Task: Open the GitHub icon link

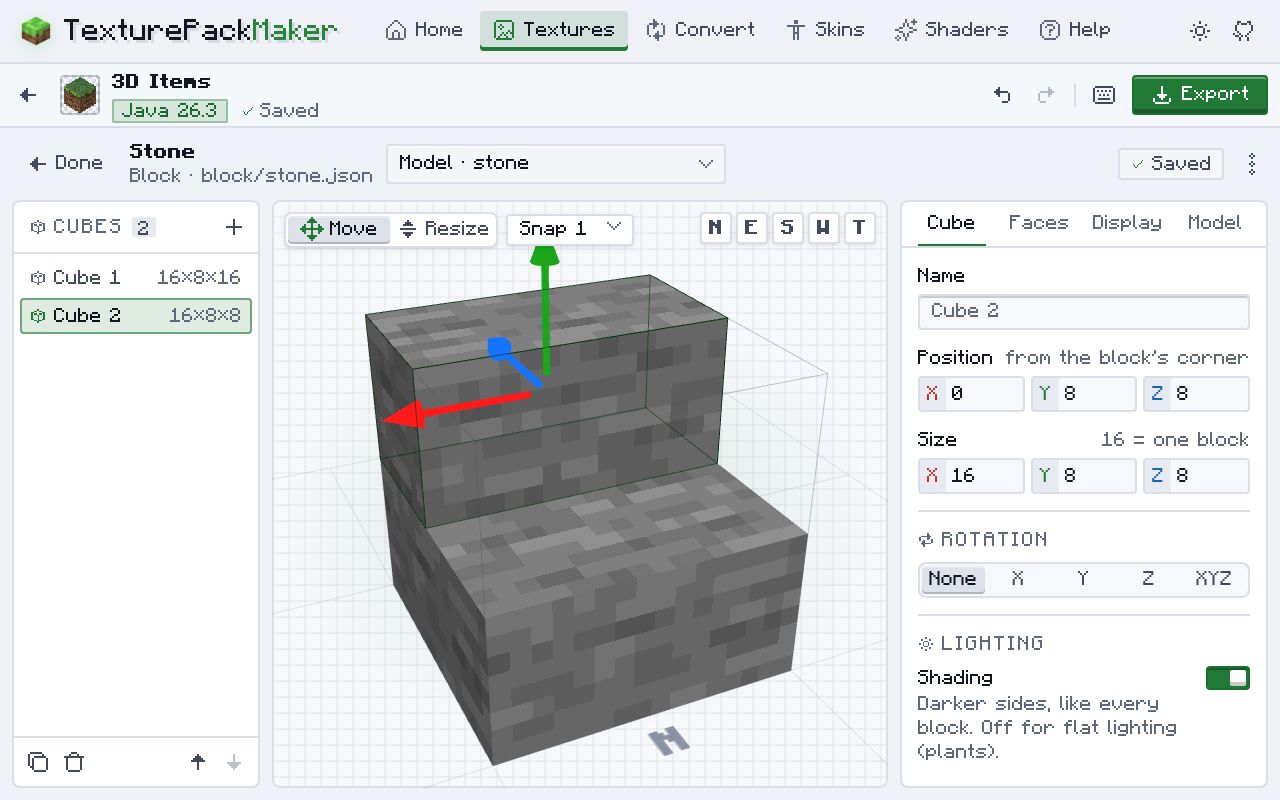Action: pyautogui.click(x=1244, y=30)
